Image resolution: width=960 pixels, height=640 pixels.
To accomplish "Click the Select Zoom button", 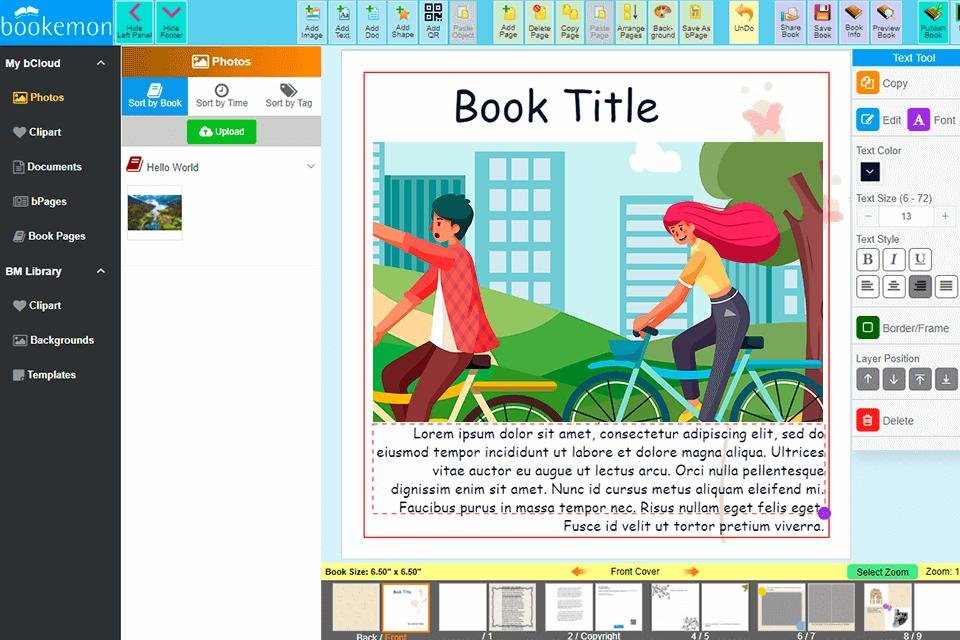I will [882, 572].
